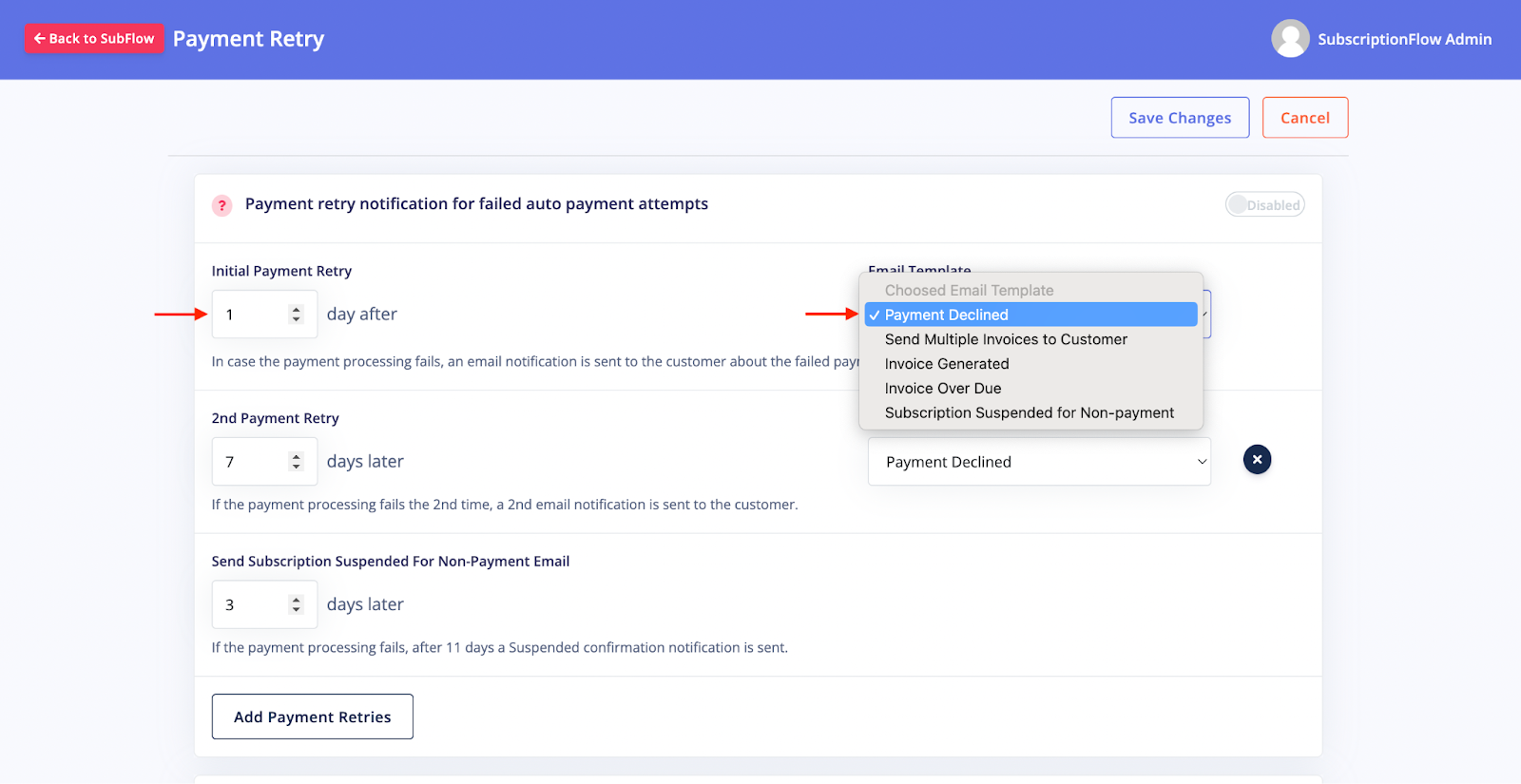Click the Initial Payment Retry number stepper
This screenshot has width=1521, height=784.
pos(296,315)
